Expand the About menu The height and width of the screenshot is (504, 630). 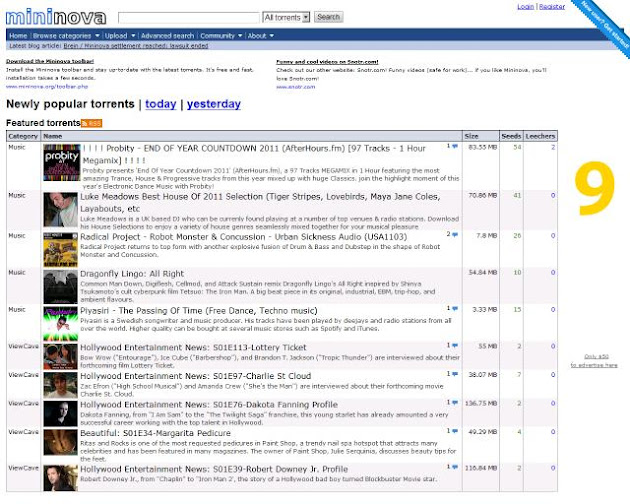[x=260, y=36]
